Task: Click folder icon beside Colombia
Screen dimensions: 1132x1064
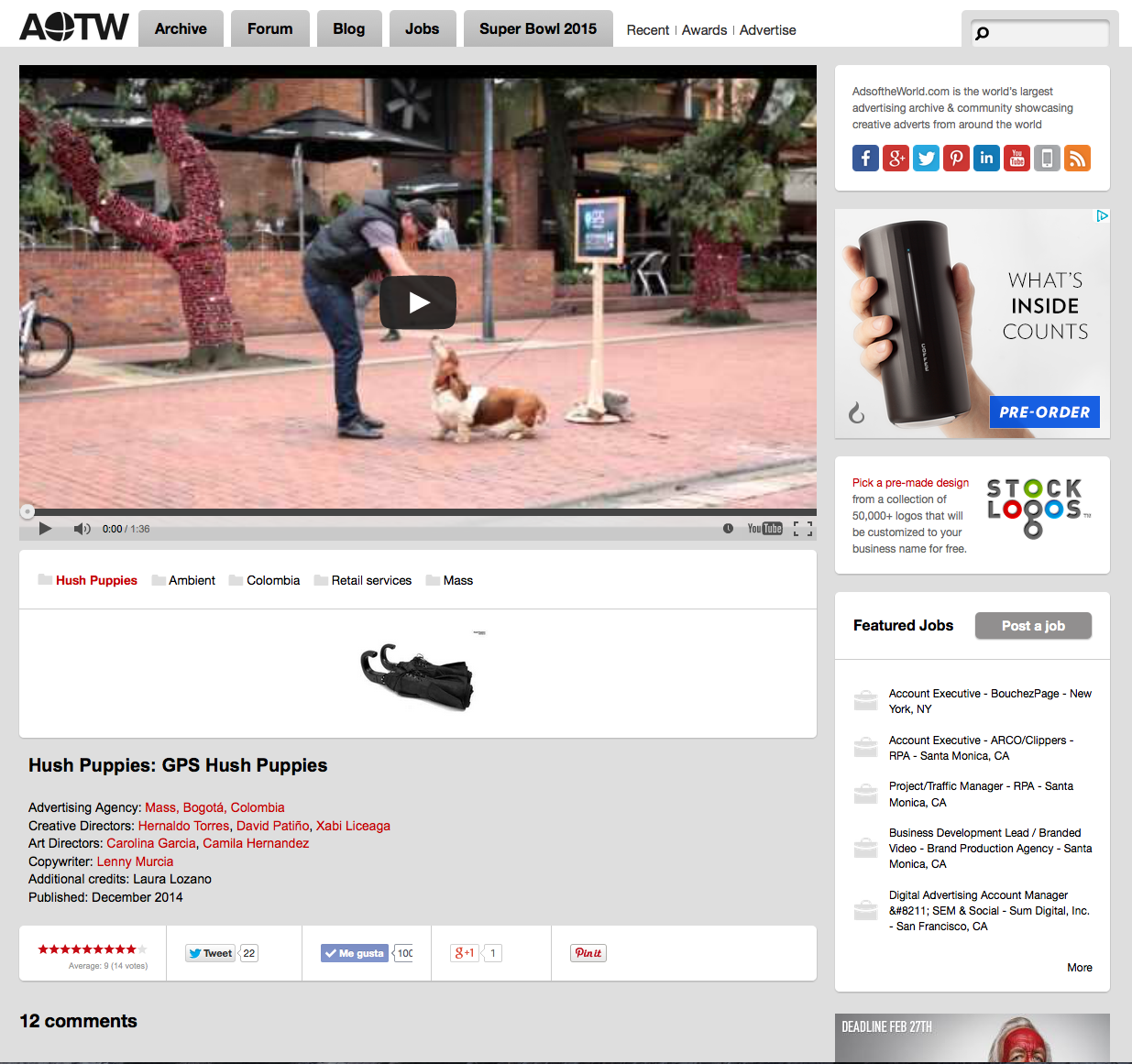Action: (236, 580)
